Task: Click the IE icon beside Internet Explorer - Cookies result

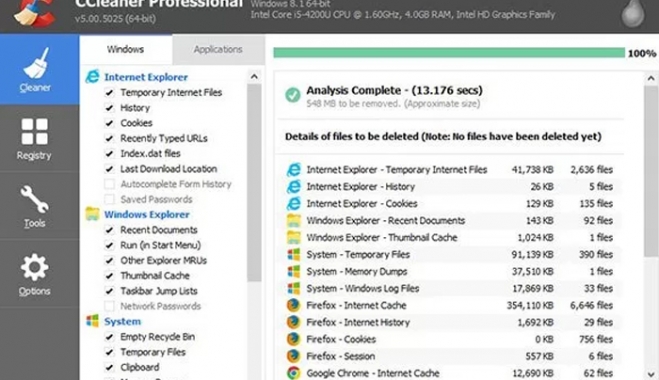Action: click(x=294, y=203)
